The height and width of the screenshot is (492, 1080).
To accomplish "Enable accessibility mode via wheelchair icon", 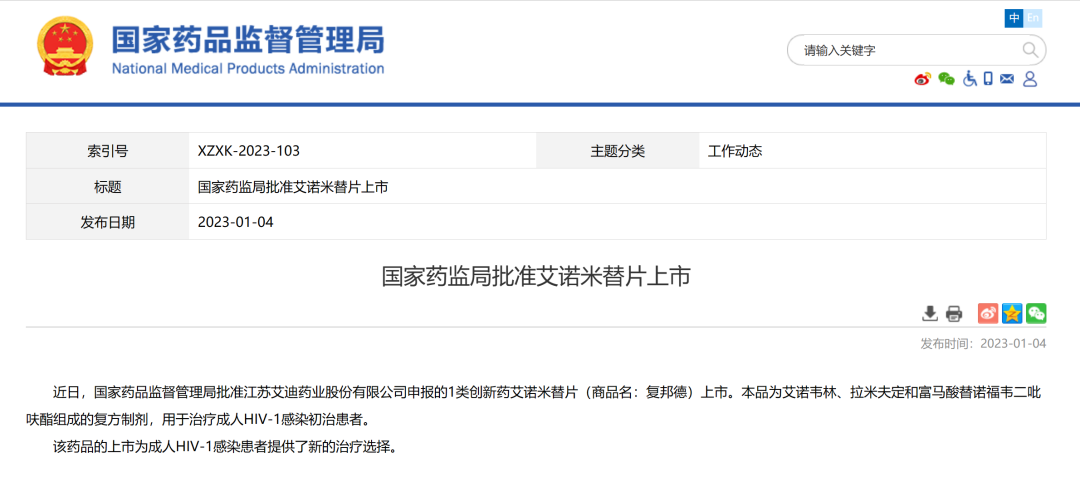I will [x=969, y=79].
